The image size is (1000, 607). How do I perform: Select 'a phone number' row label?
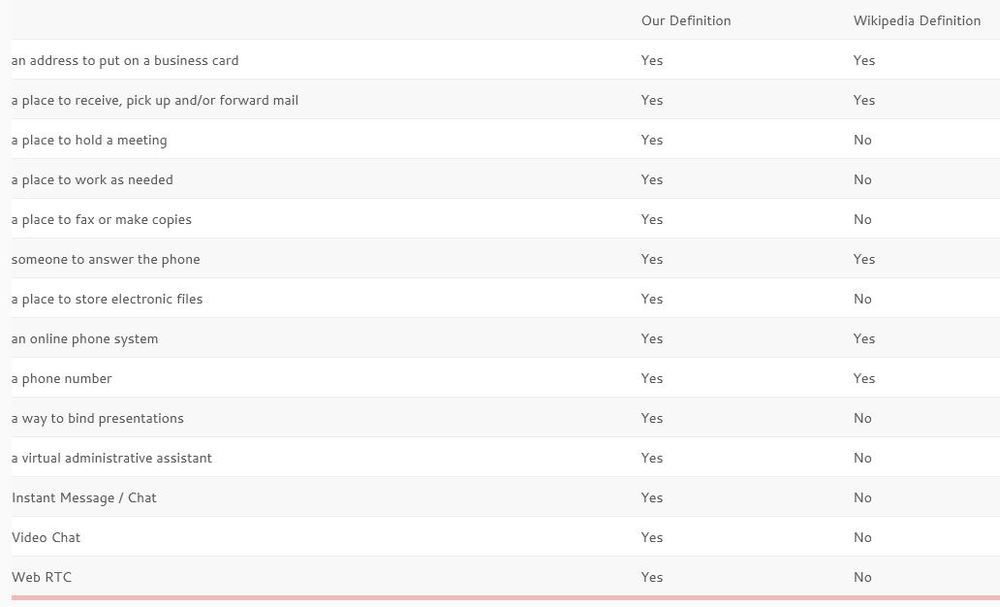coord(62,379)
